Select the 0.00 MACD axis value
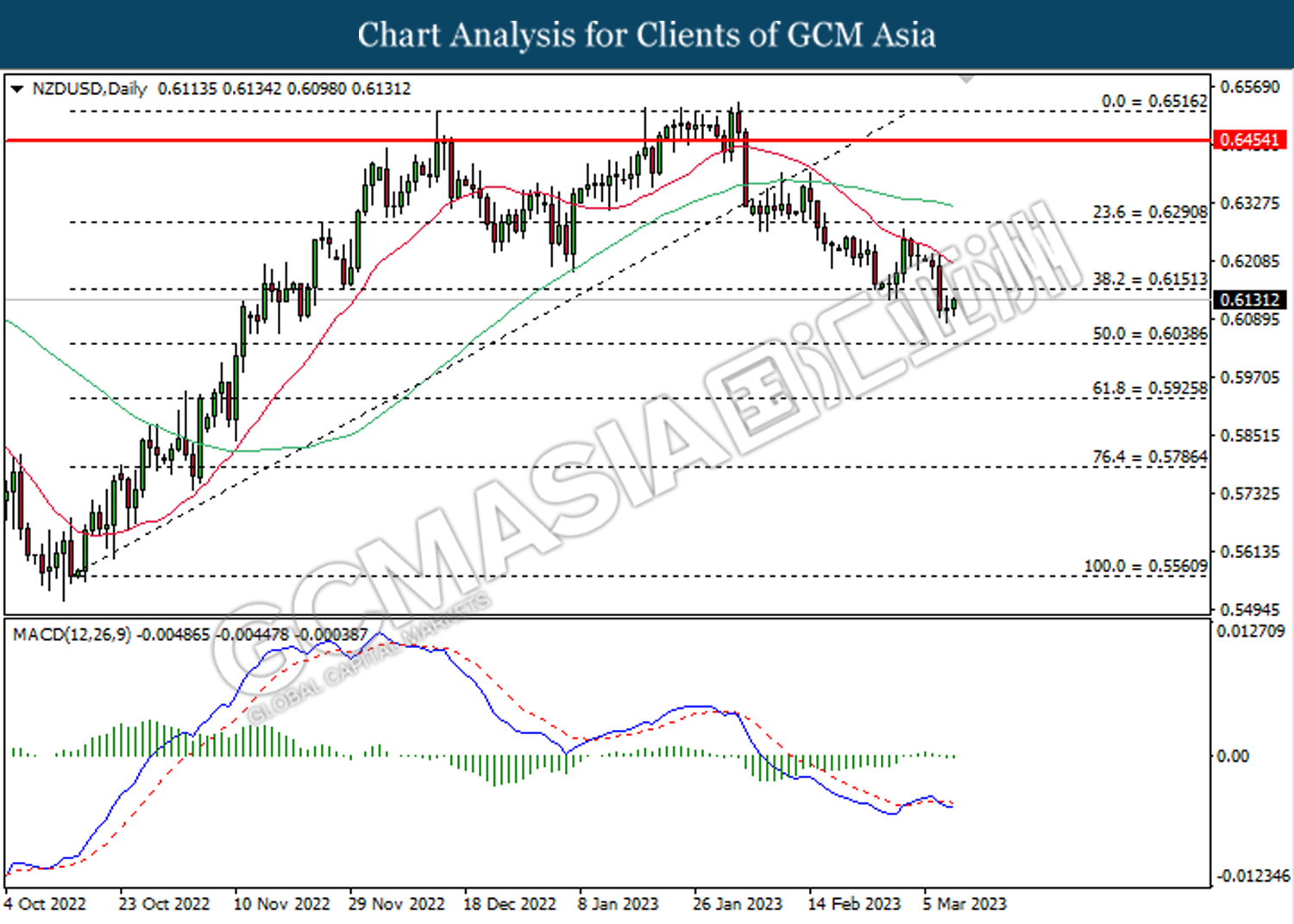 click(x=1233, y=756)
